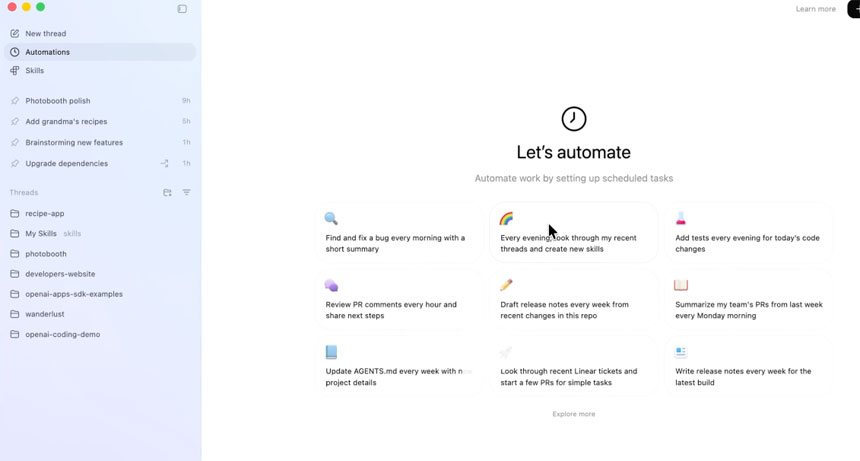Toggle the sidebar panel icon
860x461 pixels.
tap(182, 9)
